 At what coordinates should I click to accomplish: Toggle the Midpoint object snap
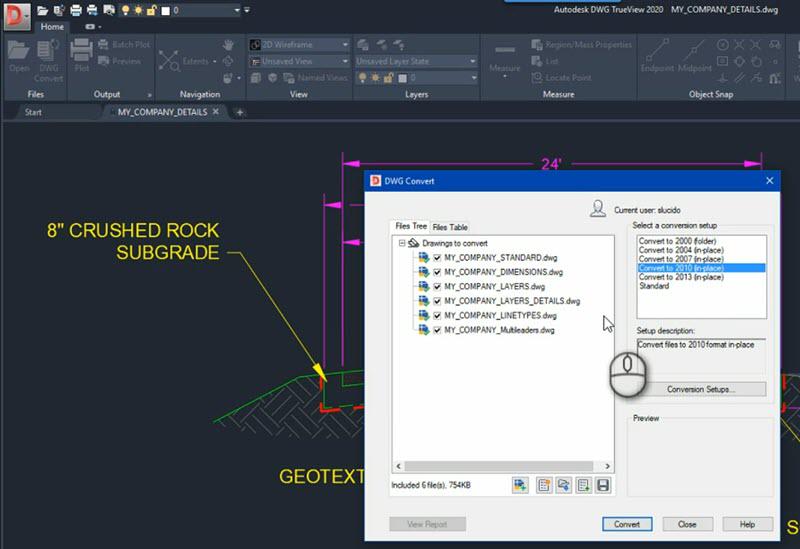(x=694, y=56)
